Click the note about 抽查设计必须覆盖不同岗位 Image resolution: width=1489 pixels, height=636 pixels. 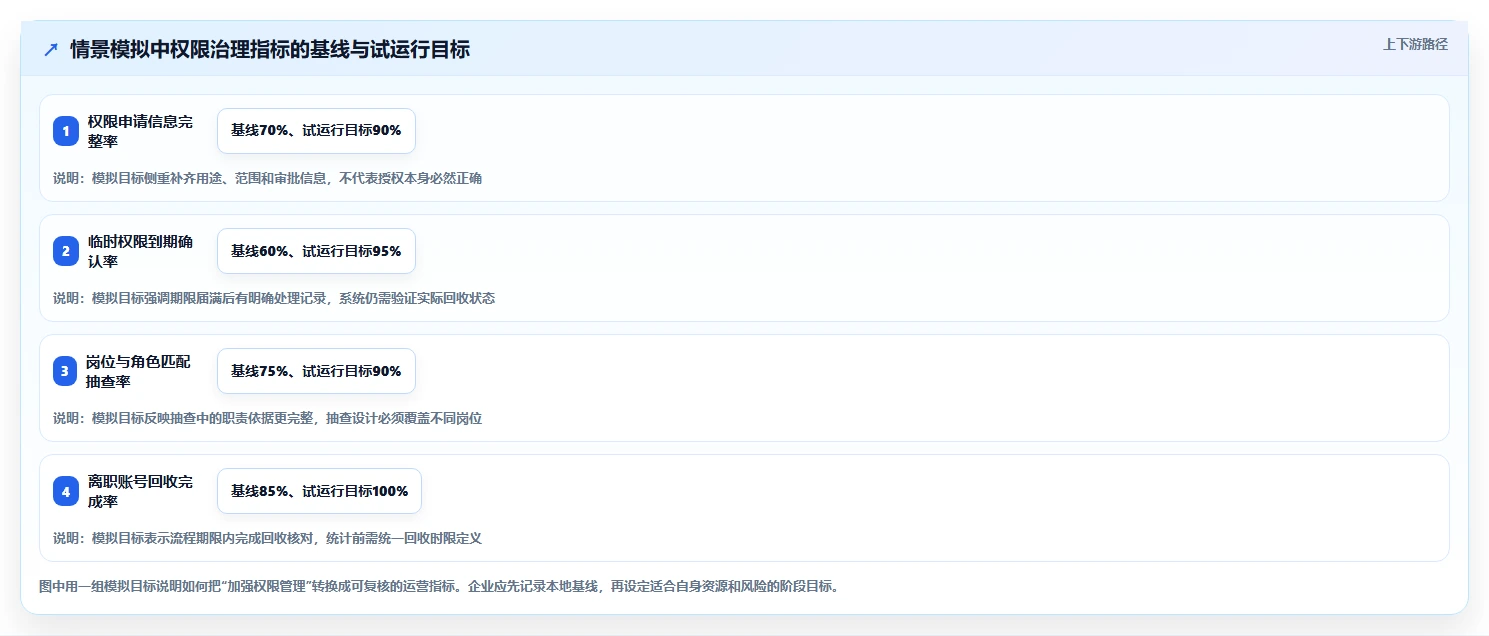pos(268,418)
